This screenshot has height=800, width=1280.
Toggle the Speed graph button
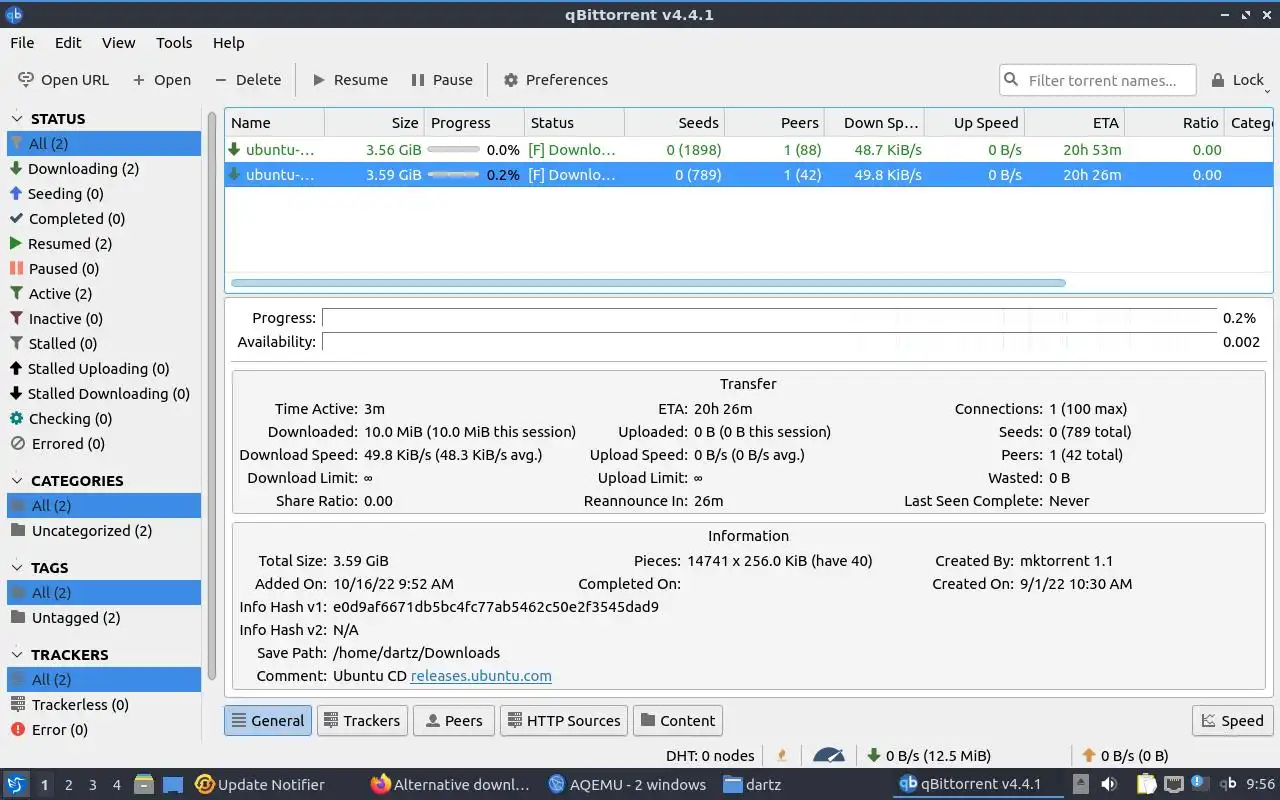[x=1232, y=721]
